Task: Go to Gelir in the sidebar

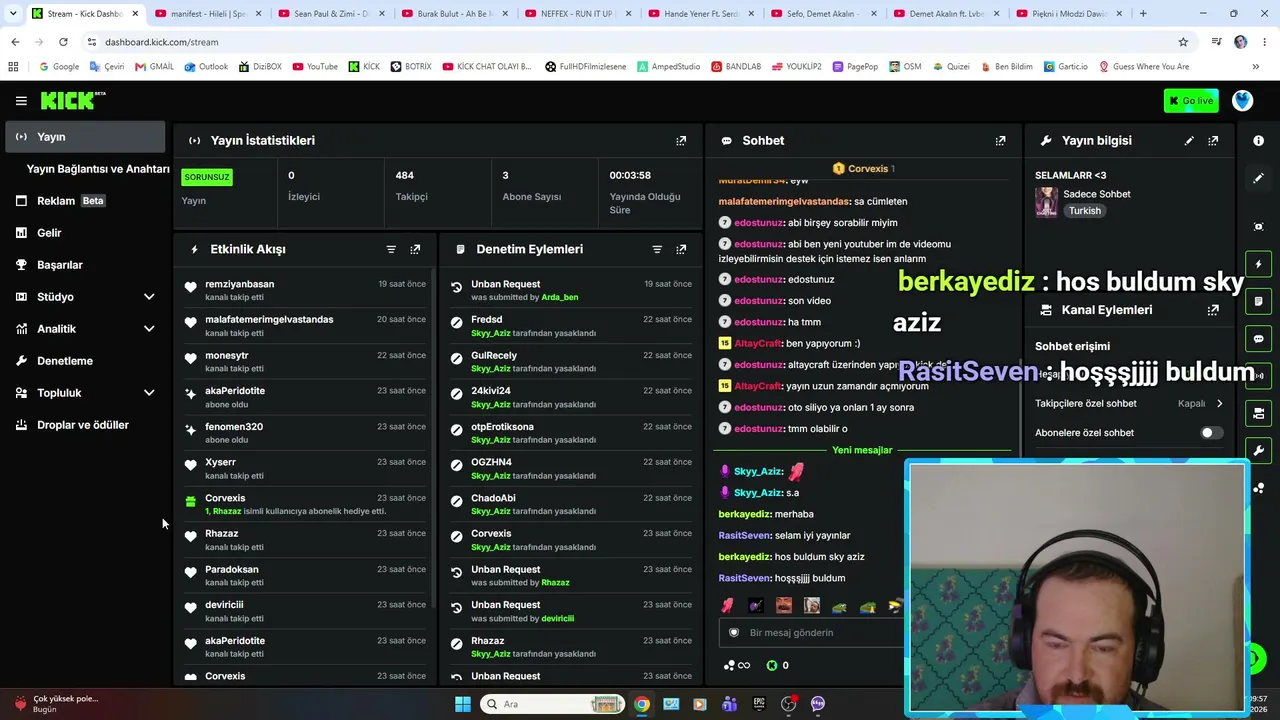Action: point(85,233)
